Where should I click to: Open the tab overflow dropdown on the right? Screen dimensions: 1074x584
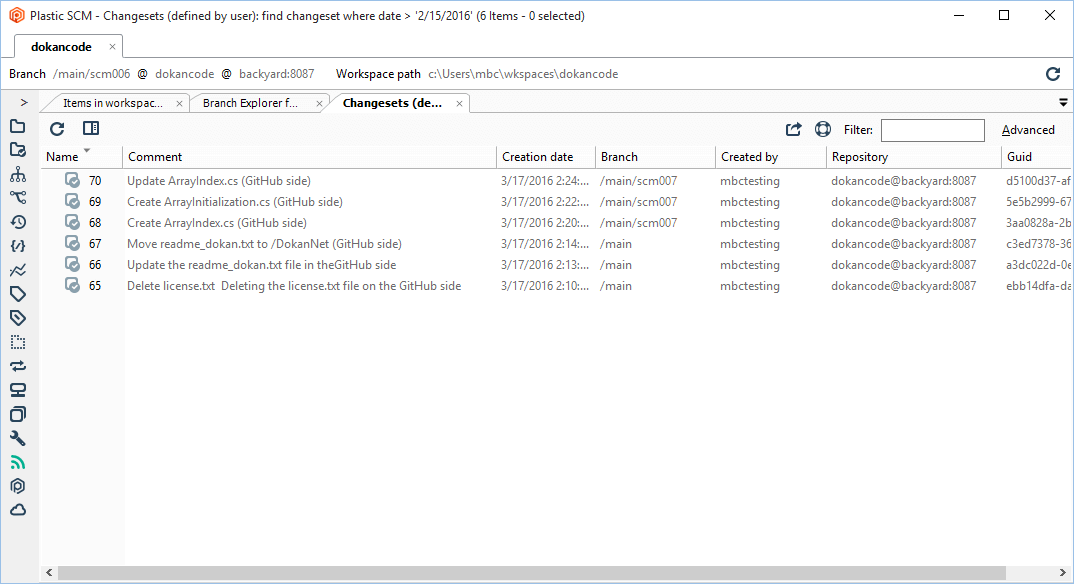click(x=1063, y=102)
